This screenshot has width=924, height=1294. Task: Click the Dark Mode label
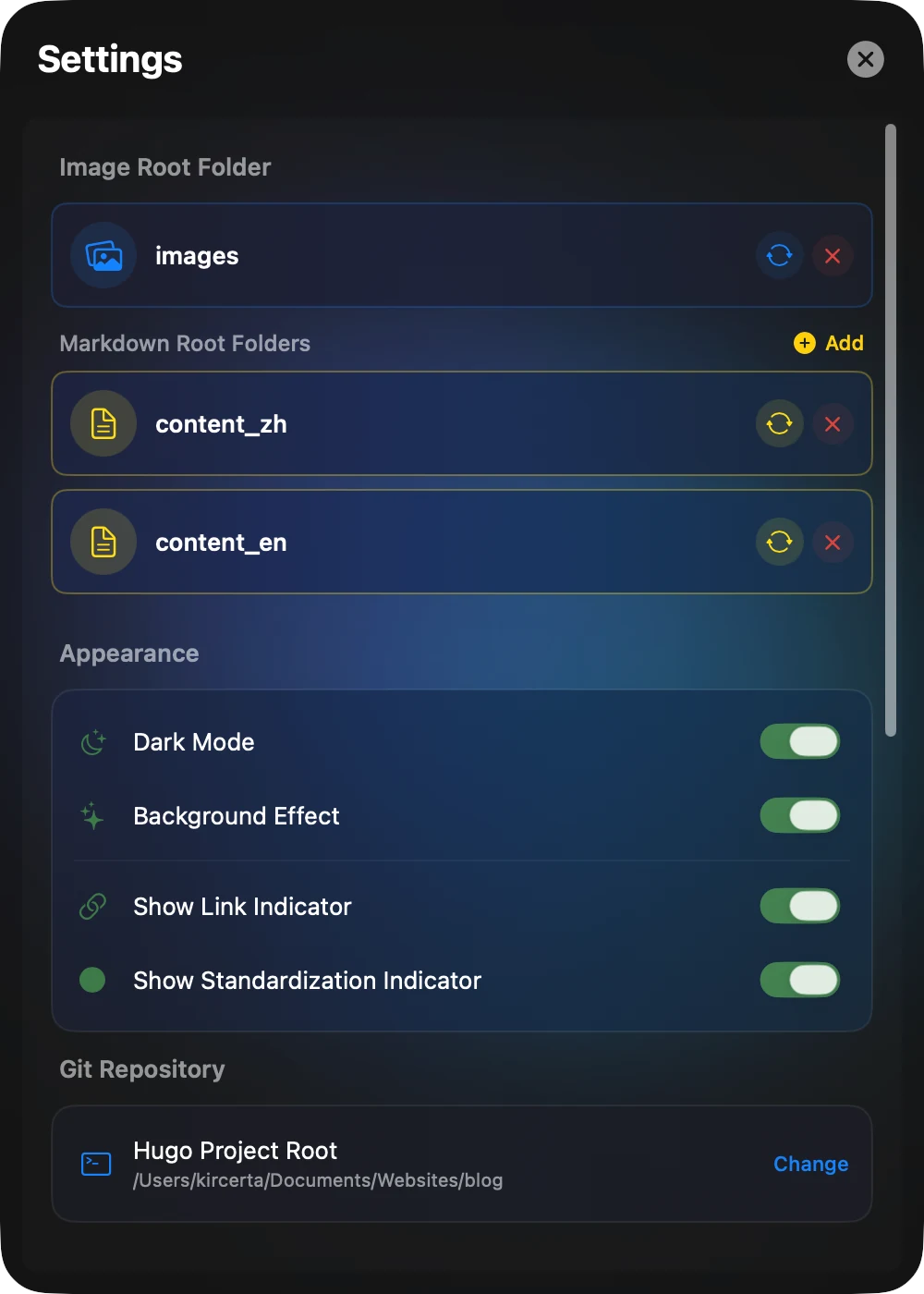click(x=194, y=742)
